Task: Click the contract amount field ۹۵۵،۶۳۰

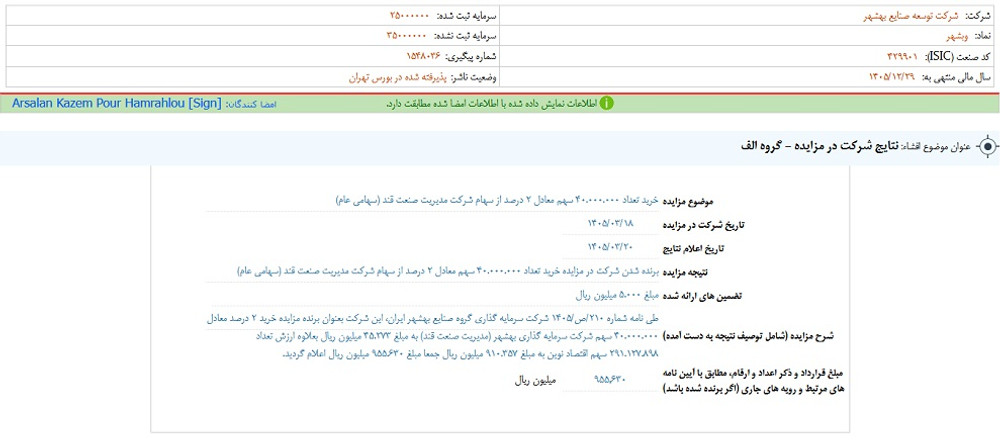Action: click(x=610, y=379)
